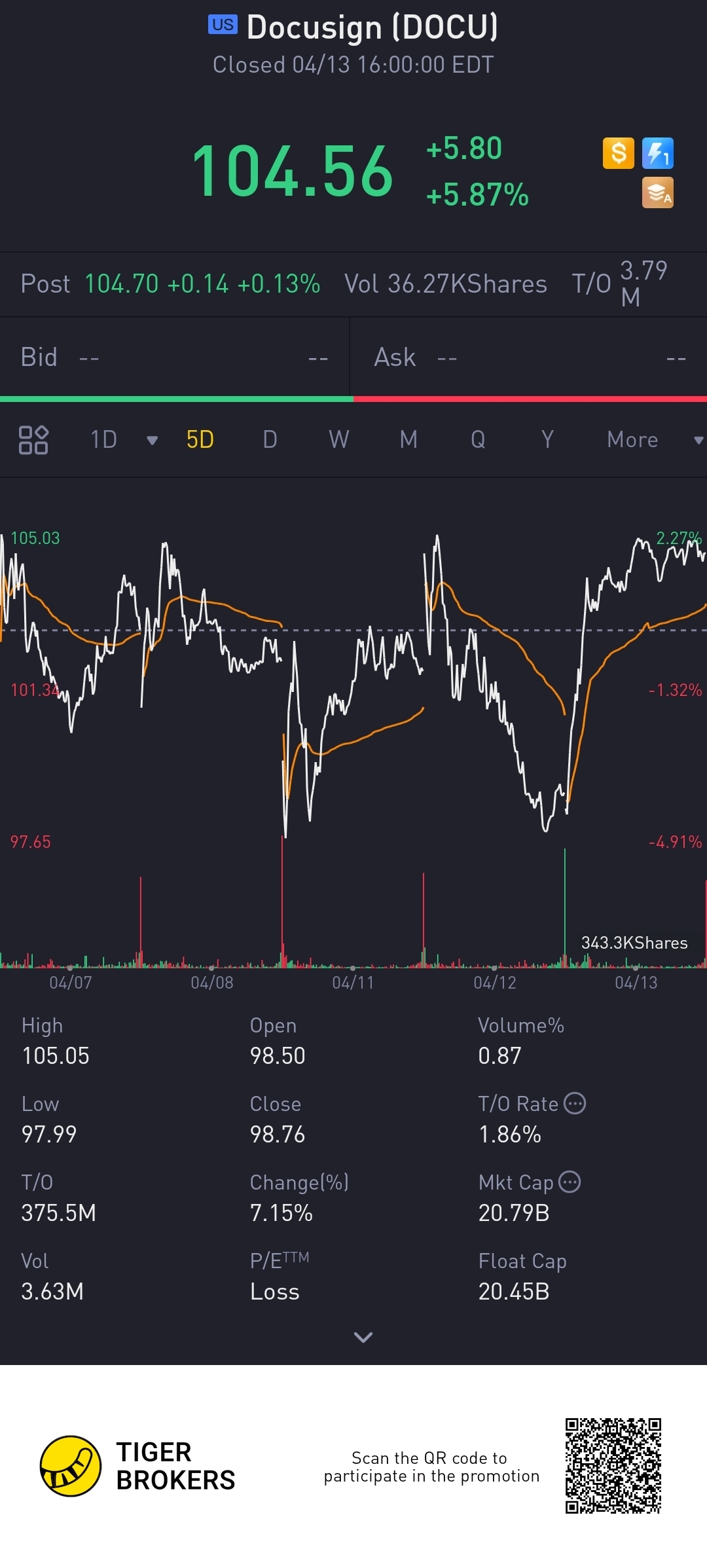
Task: Tap the 343.3KShares volume label
Action: [x=634, y=943]
